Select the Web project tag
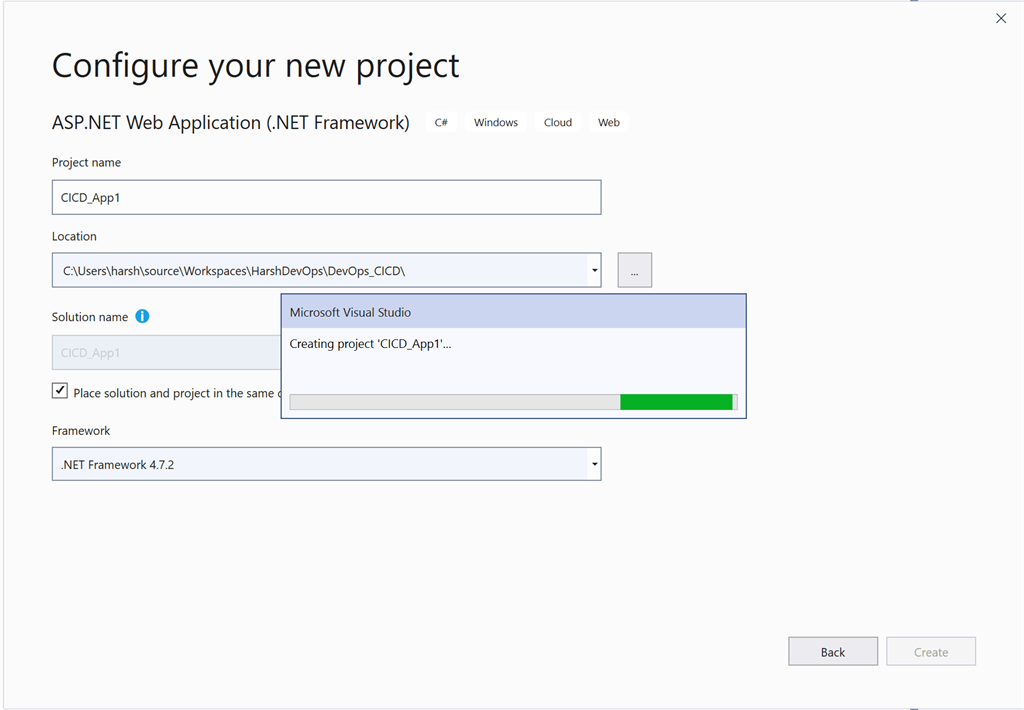This screenshot has height=710, width=1024. [608, 122]
